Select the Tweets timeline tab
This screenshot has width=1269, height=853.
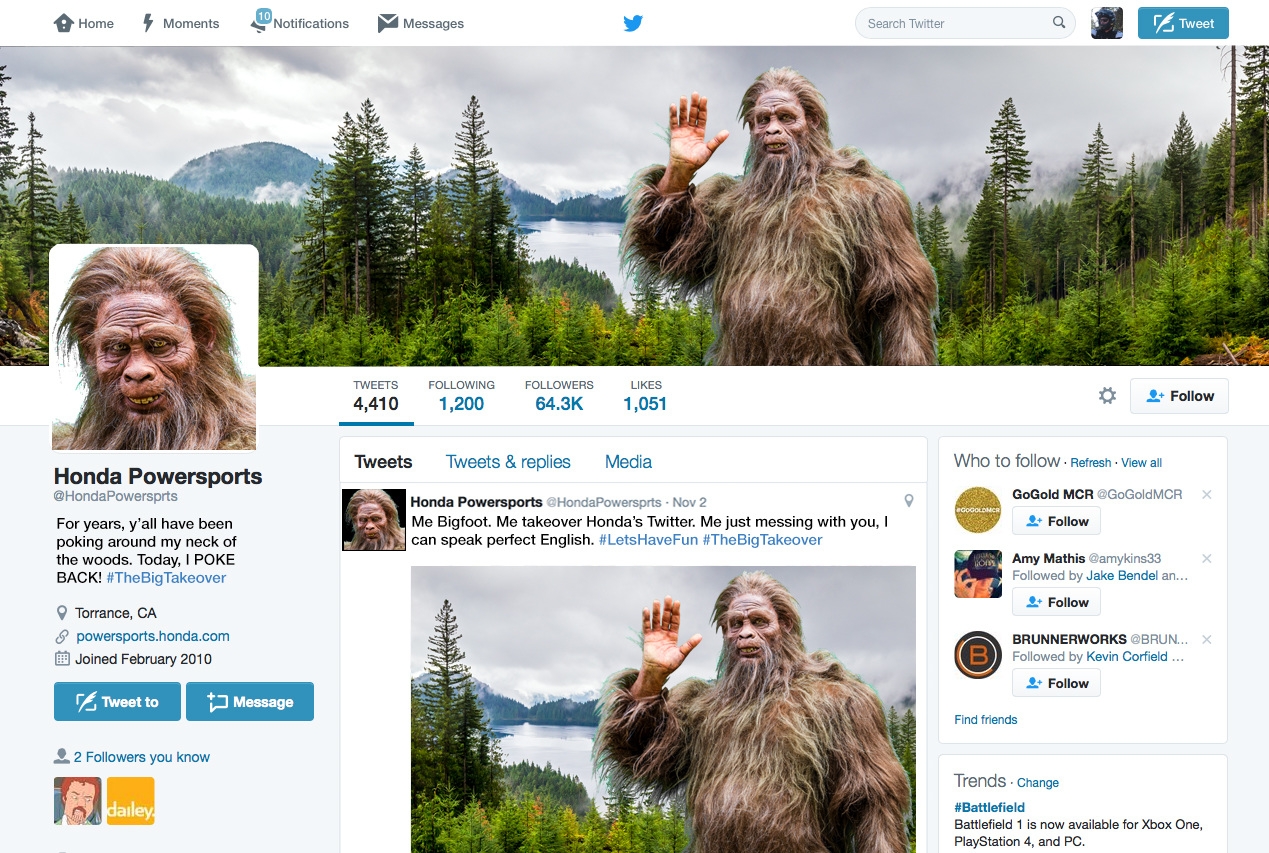pyautogui.click(x=383, y=462)
